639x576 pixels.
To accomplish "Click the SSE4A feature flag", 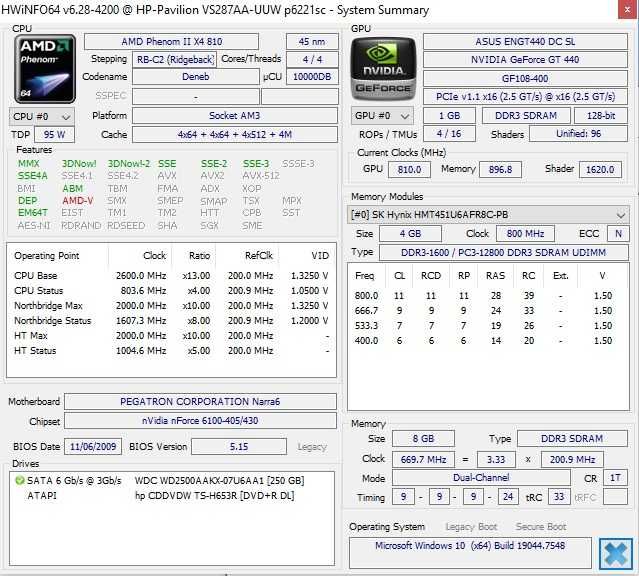I will [33, 176].
